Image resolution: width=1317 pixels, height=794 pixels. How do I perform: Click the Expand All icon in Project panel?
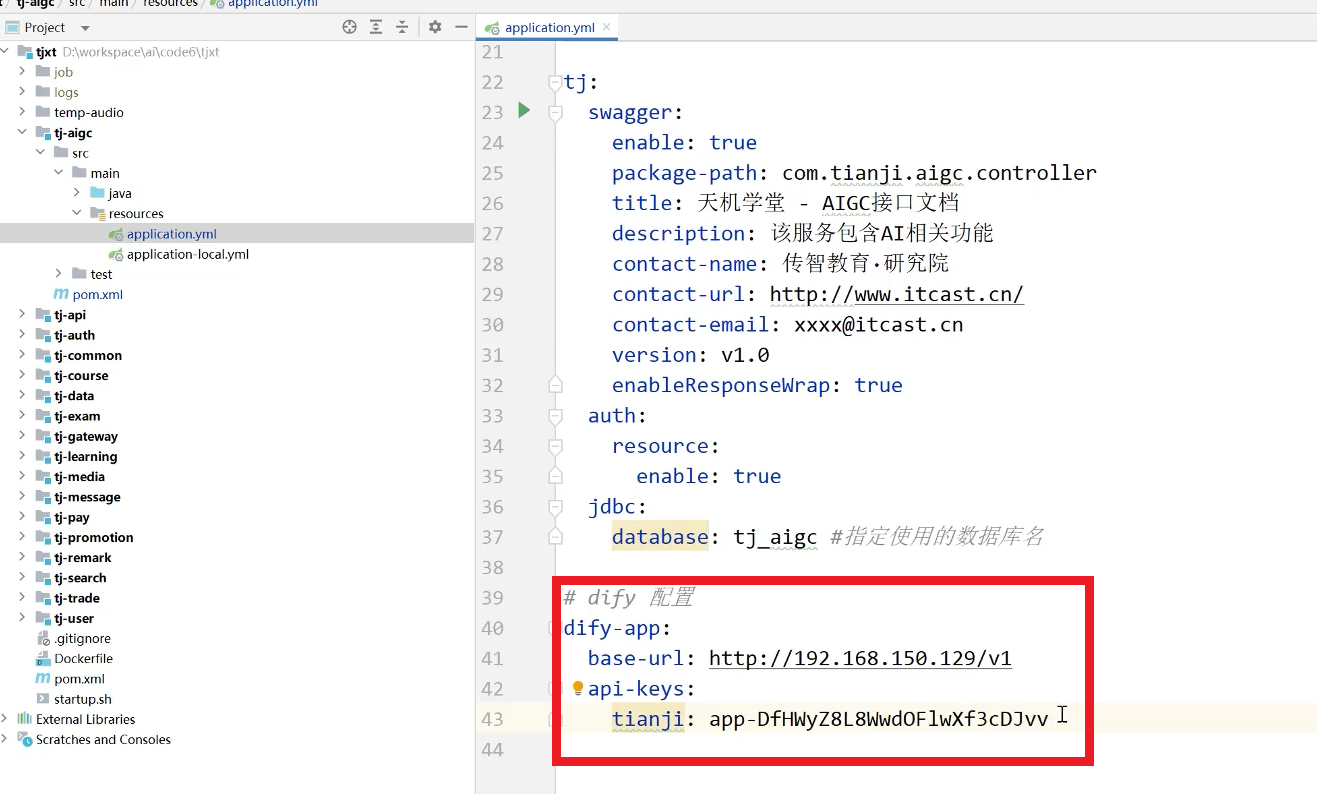(376, 27)
